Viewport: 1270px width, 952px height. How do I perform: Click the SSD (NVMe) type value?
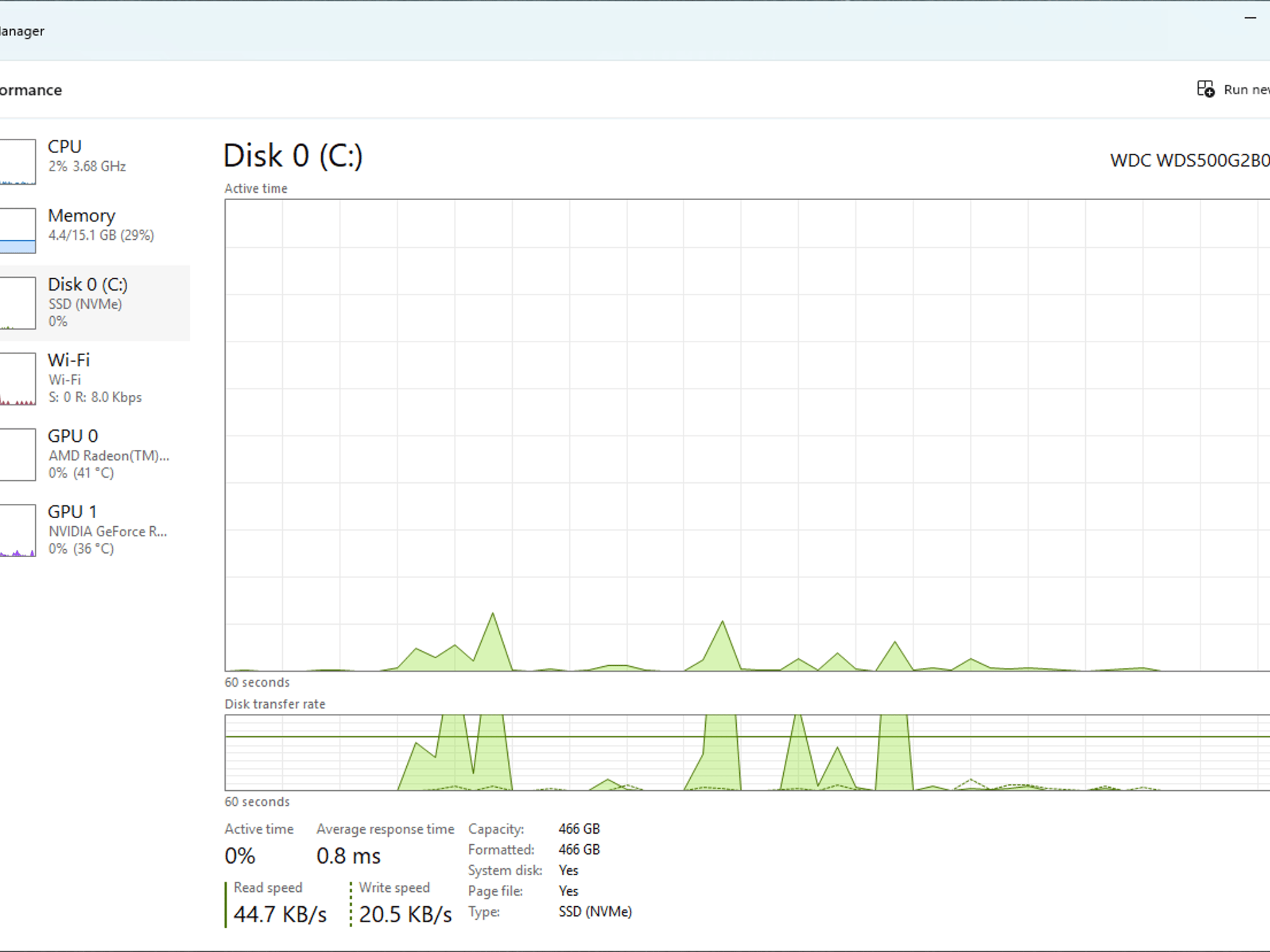pyautogui.click(x=595, y=912)
